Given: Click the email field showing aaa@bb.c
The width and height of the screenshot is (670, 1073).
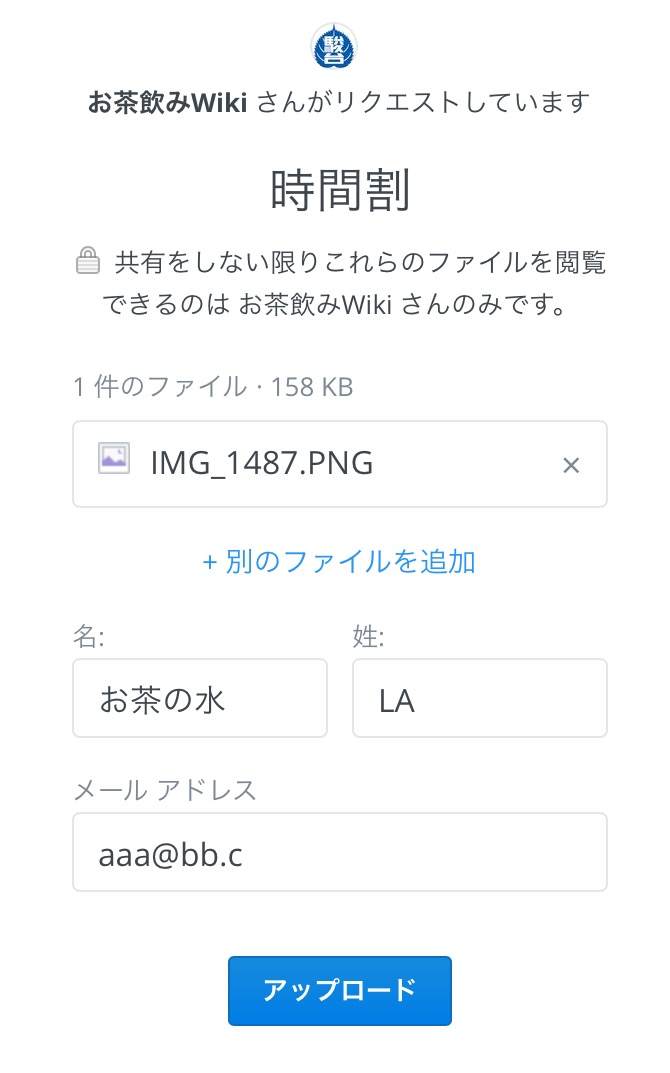Looking at the screenshot, I should 339,852.
